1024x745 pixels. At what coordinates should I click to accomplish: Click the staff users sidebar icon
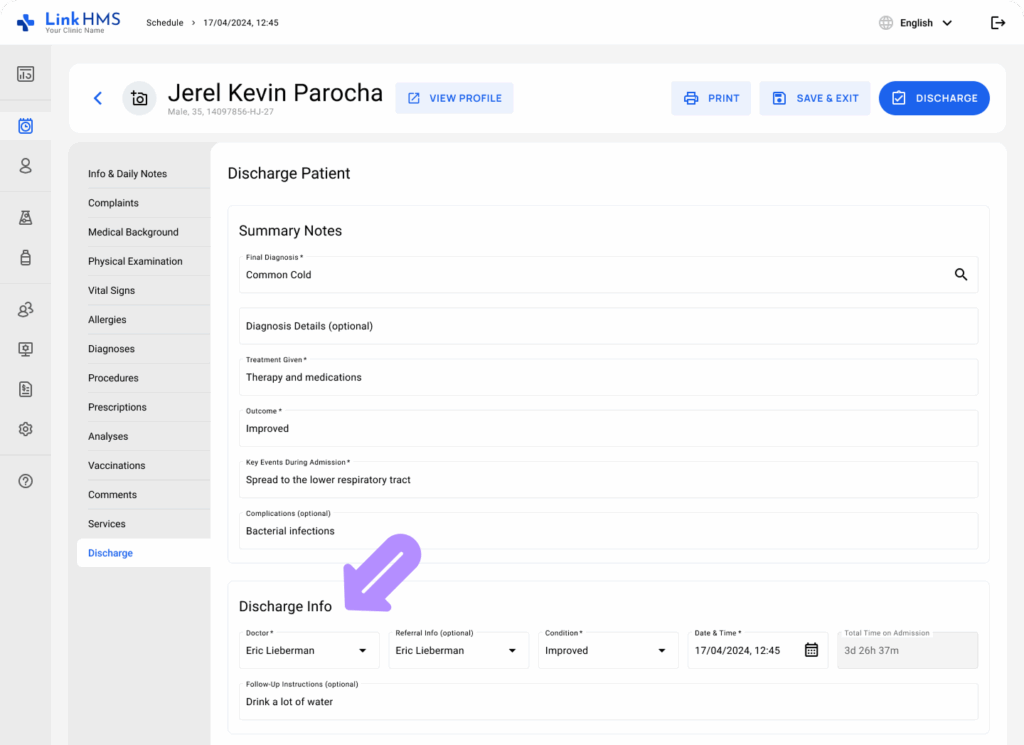point(25,309)
